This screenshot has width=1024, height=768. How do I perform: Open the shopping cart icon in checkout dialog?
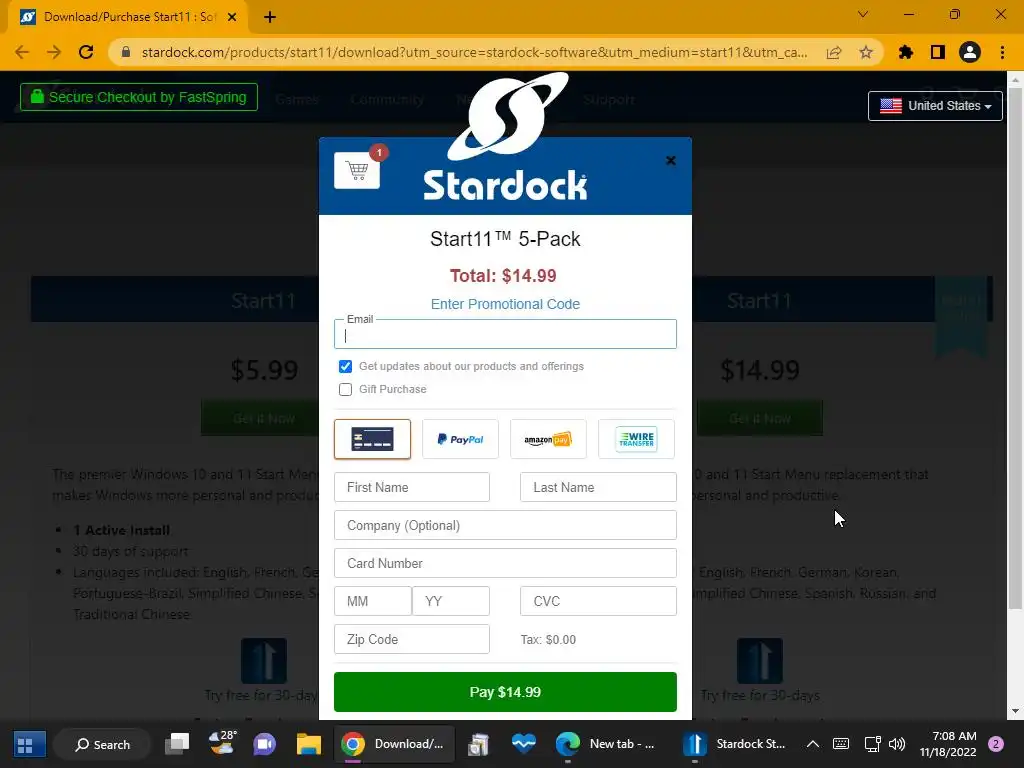[x=357, y=170]
